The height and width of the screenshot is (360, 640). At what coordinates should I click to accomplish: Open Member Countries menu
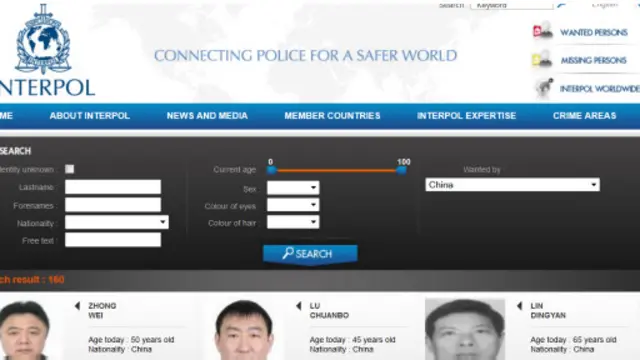click(x=332, y=116)
